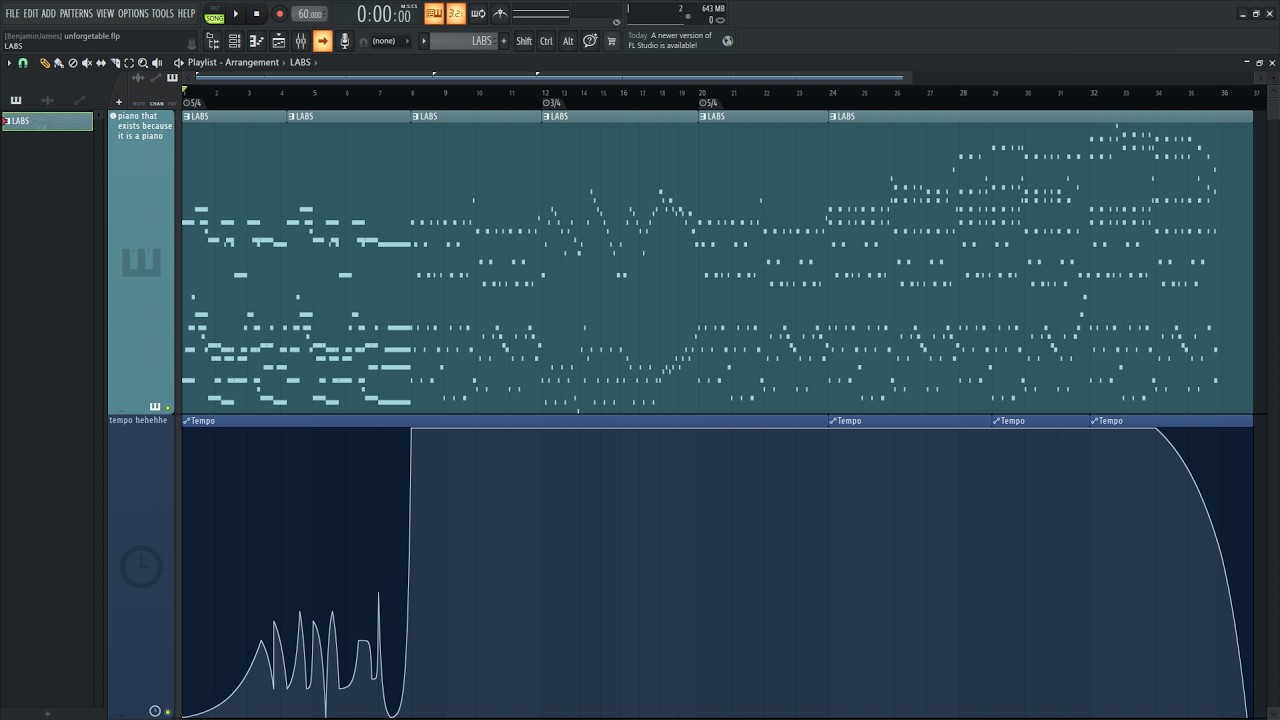Open the playlist magnet snap menu
1280x720 pixels.
click(23, 63)
